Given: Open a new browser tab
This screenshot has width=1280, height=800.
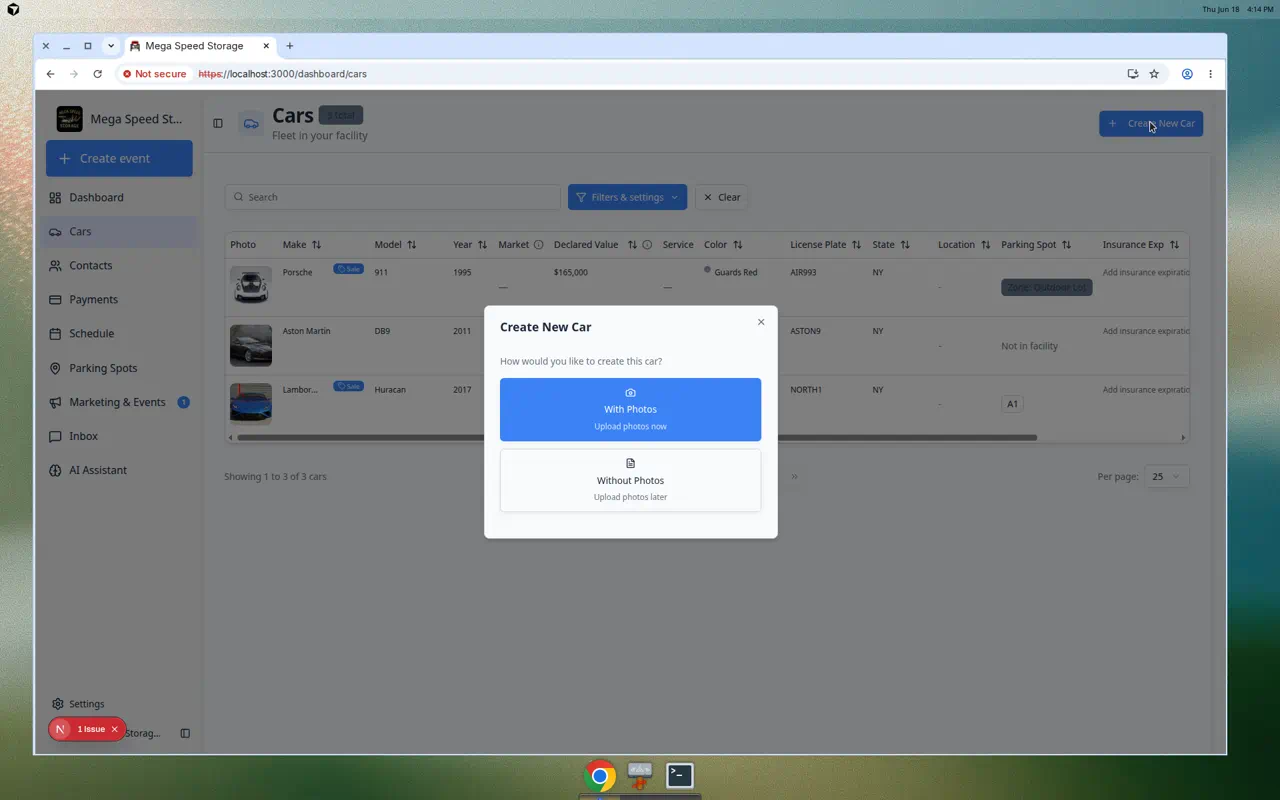Looking at the screenshot, I should pyautogui.click(x=290, y=46).
